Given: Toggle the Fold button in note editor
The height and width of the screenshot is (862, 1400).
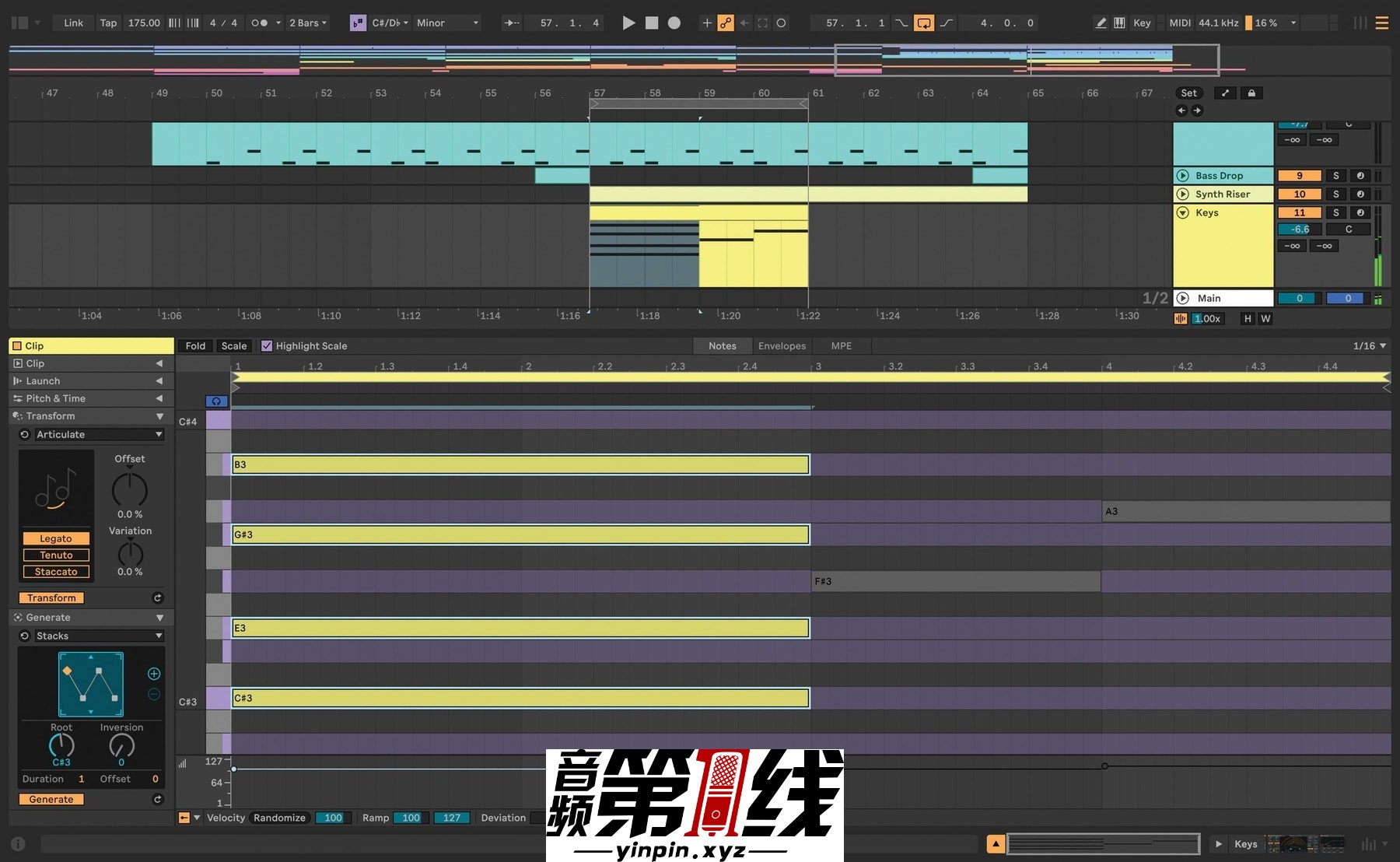Looking at the screenshot, I should (195, 346).
